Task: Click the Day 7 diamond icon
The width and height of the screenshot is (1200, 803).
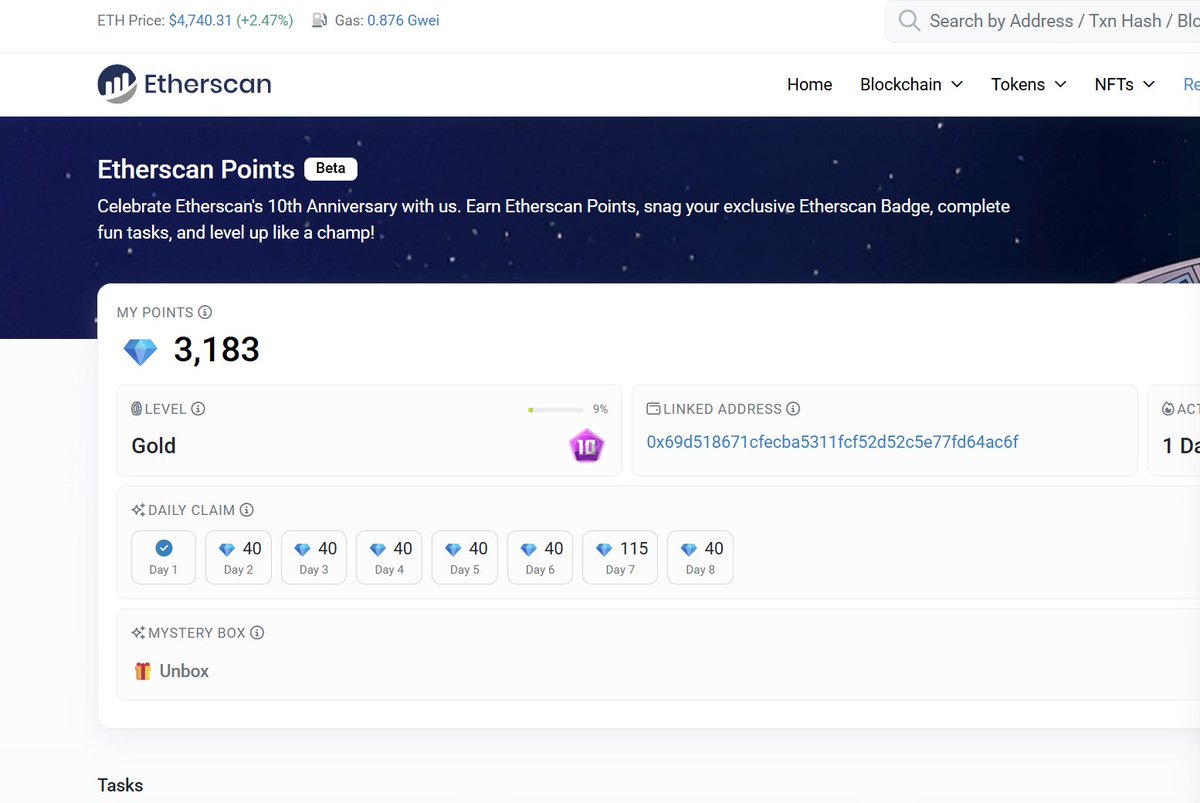Action: pos(604,549)
